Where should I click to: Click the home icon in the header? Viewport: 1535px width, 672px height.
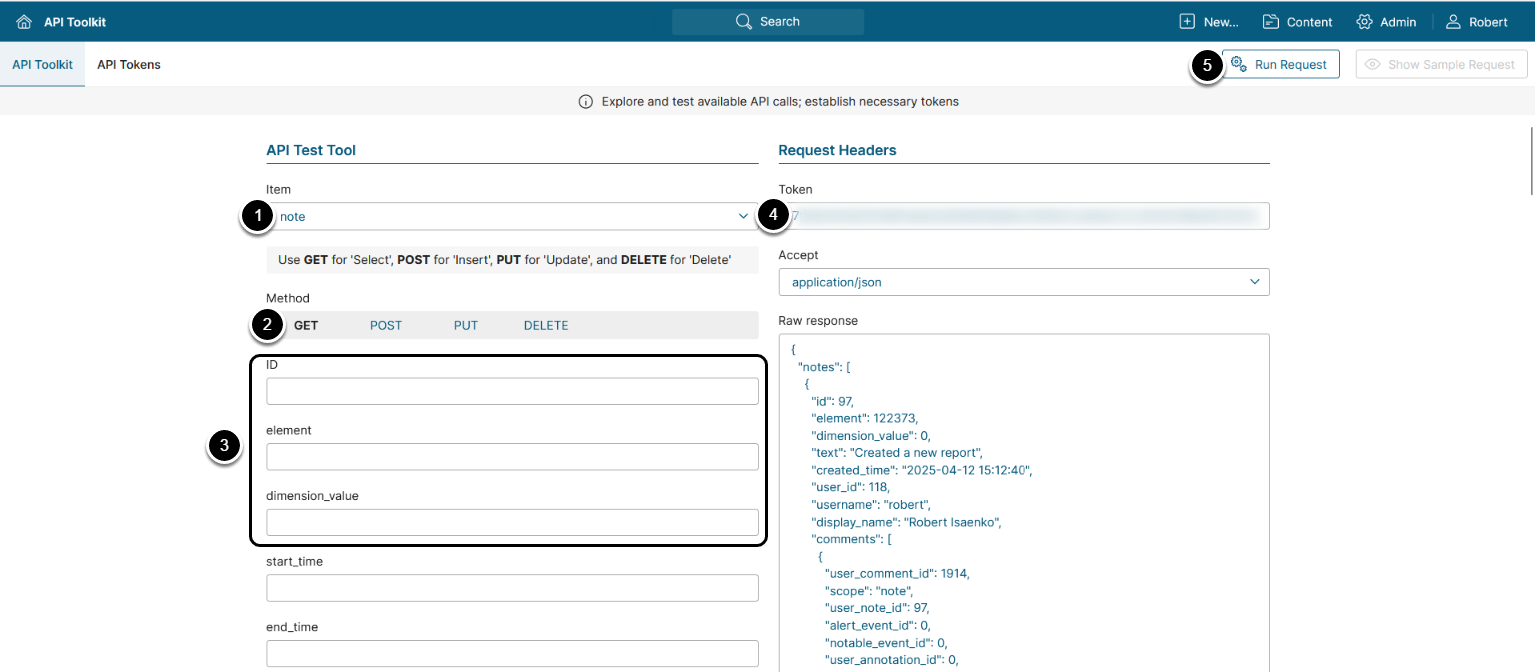click(x=24, y=21)
